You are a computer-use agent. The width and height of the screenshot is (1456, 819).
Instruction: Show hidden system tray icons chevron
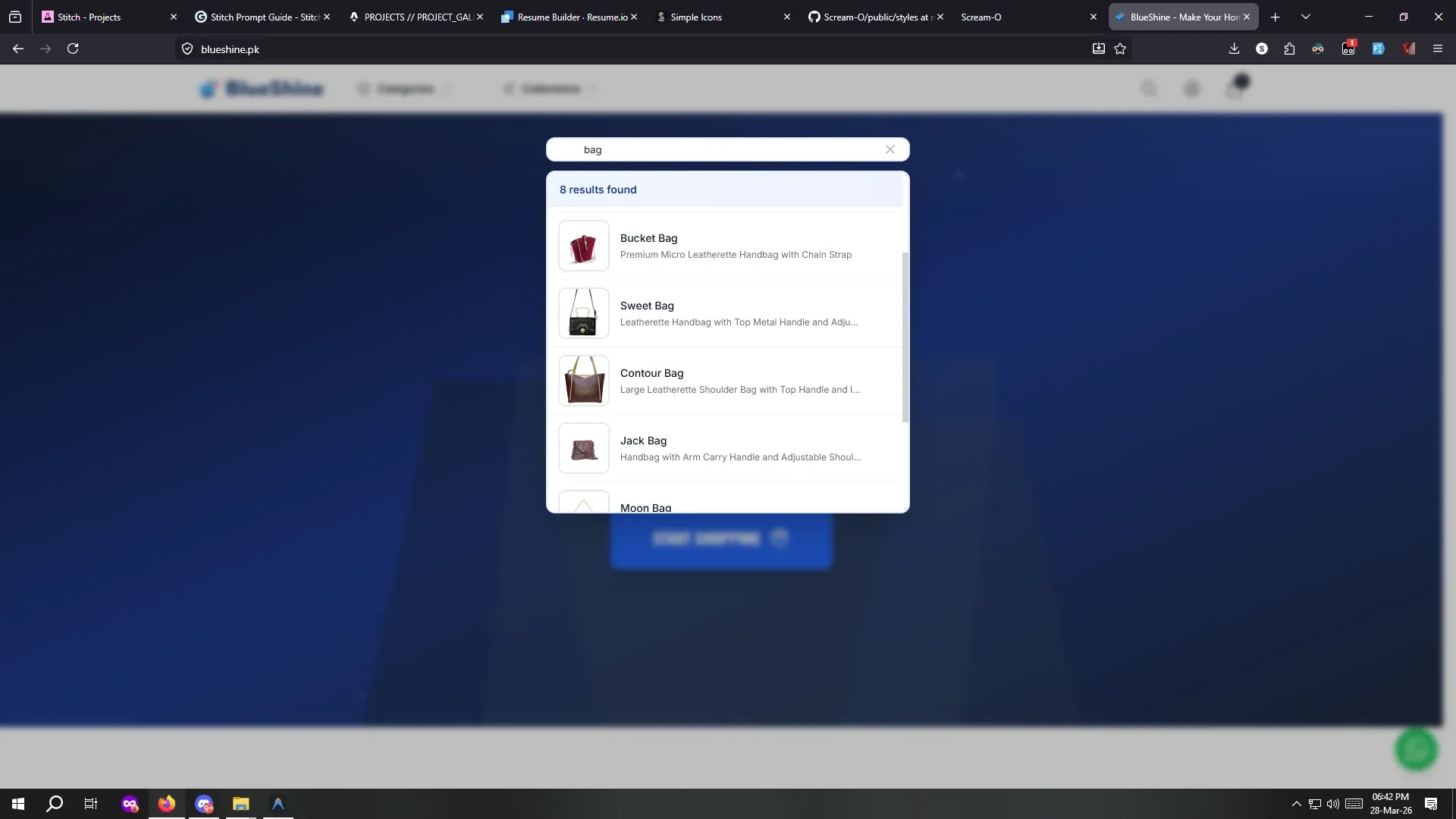point(1296,804)
